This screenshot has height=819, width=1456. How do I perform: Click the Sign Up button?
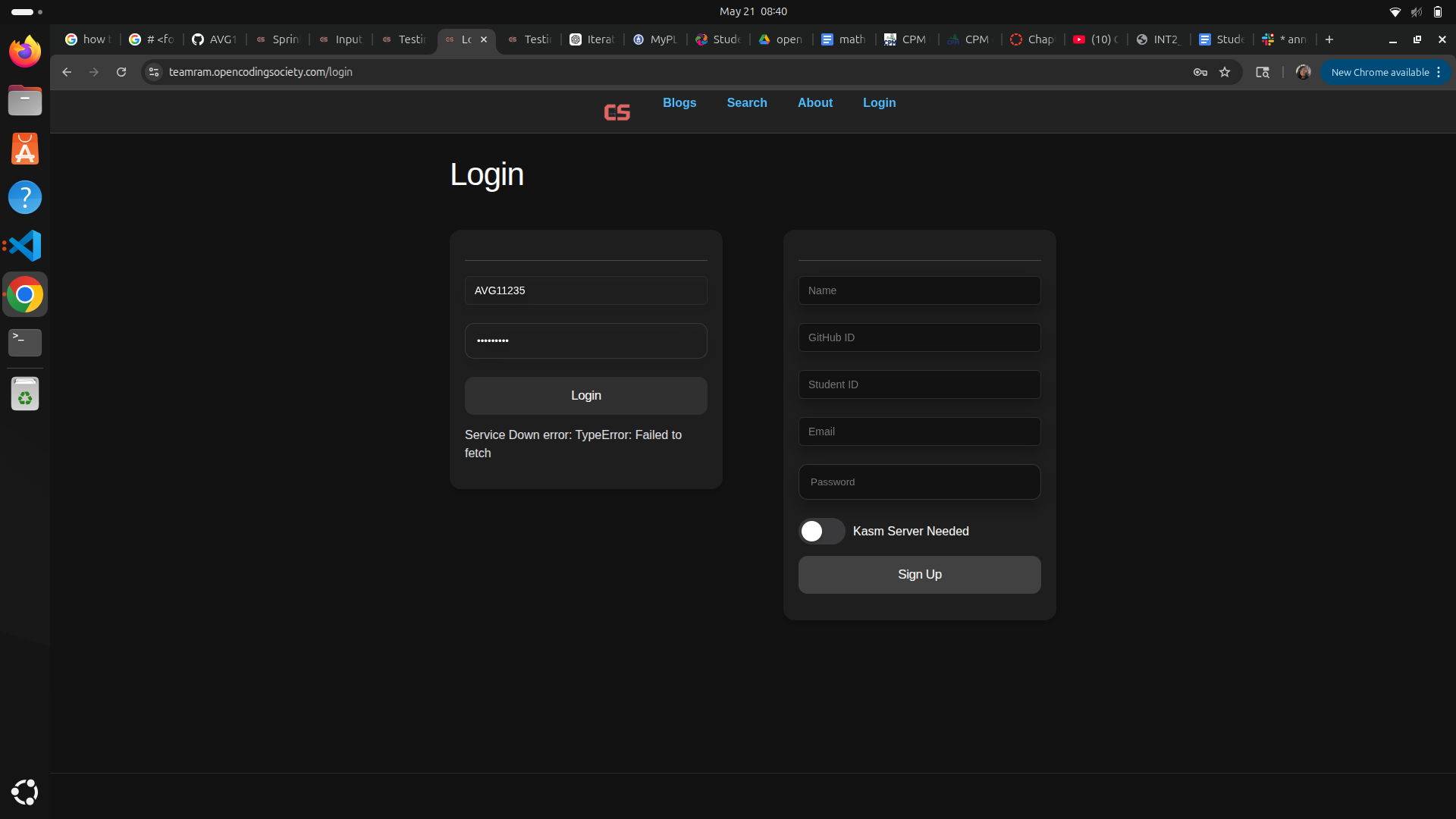pyautogui.click(x=920, y=574)
